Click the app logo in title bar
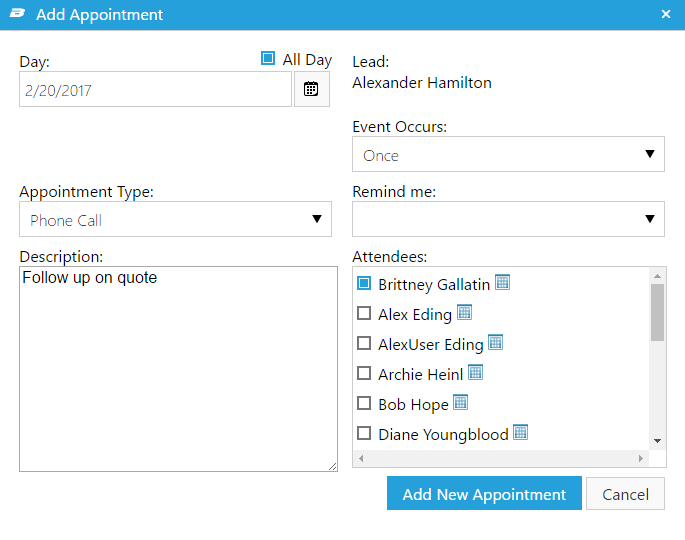Image resolution: width=685 pixels, height=540 pixels. pos(17,15)
